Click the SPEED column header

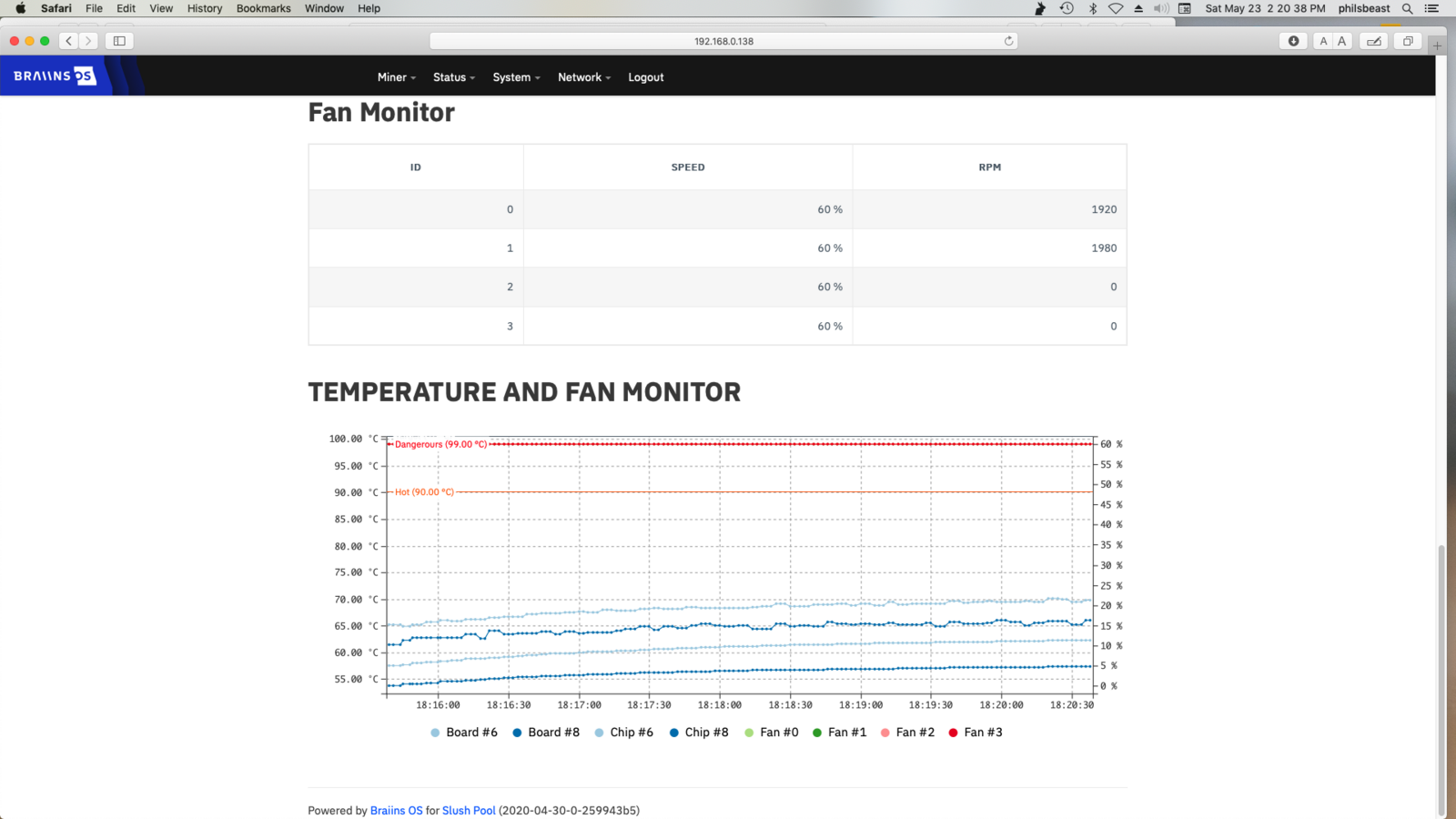tap(688, 167)
